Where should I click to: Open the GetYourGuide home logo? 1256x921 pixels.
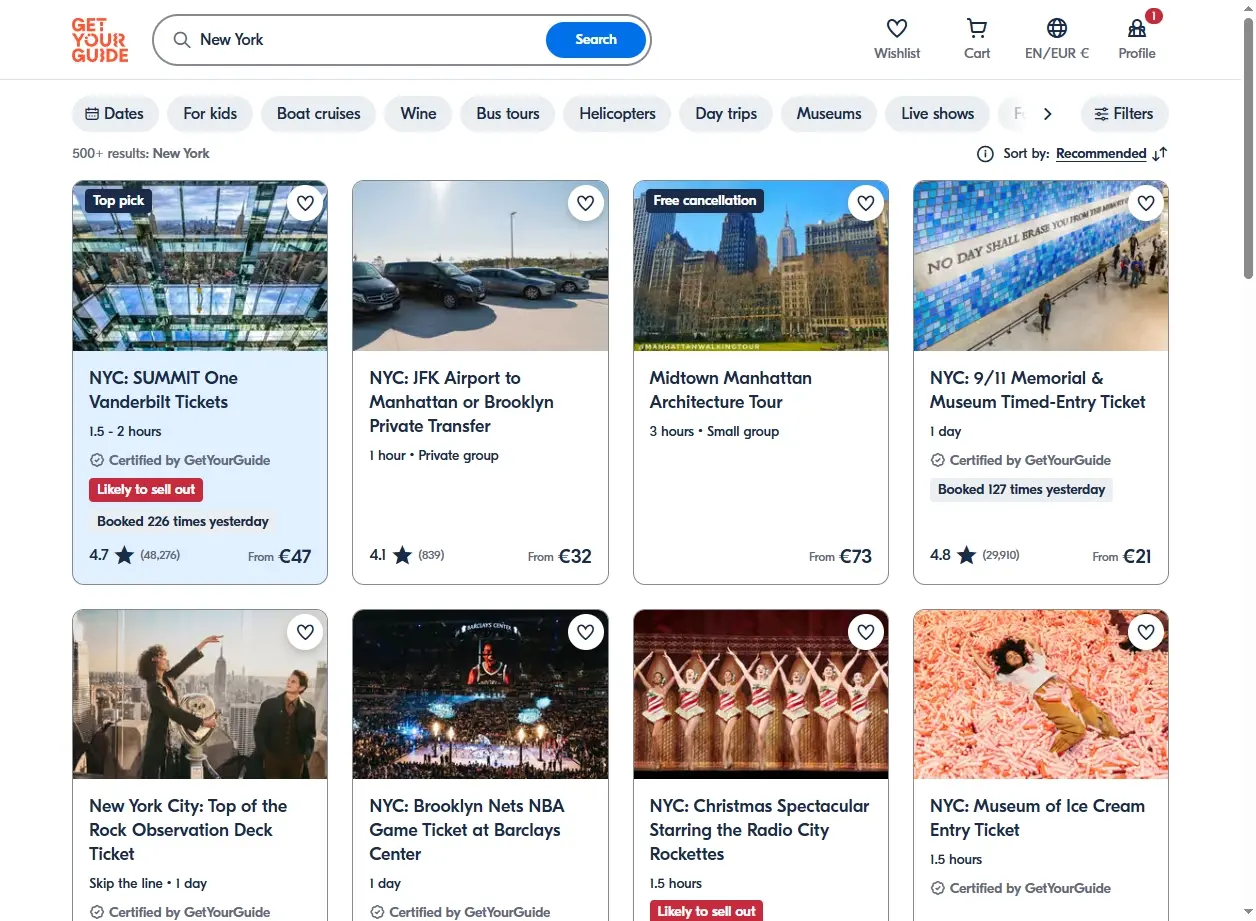pyautogui.click(x=100, y=40)
